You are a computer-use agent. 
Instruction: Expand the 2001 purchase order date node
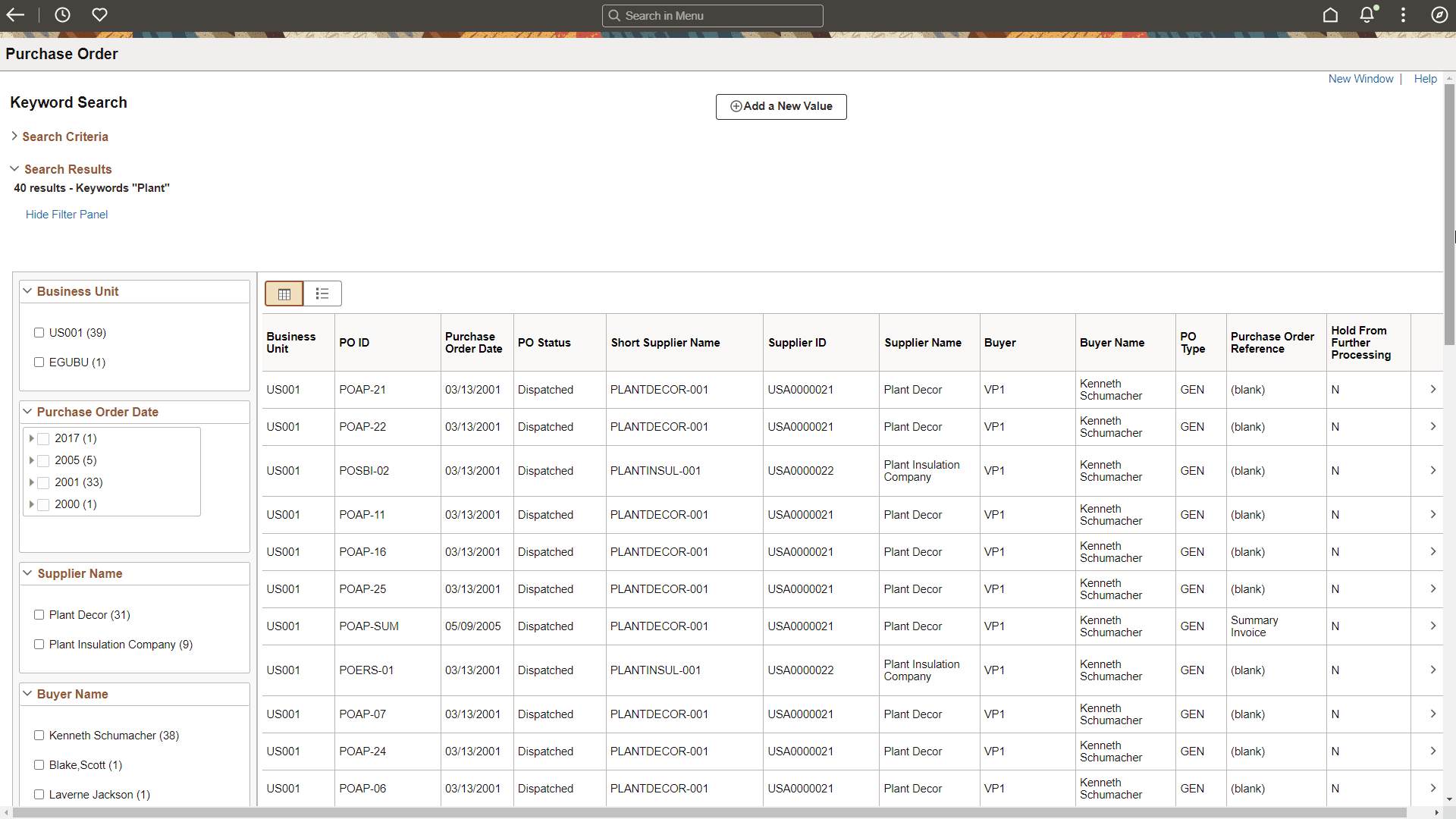click(33, 482)
